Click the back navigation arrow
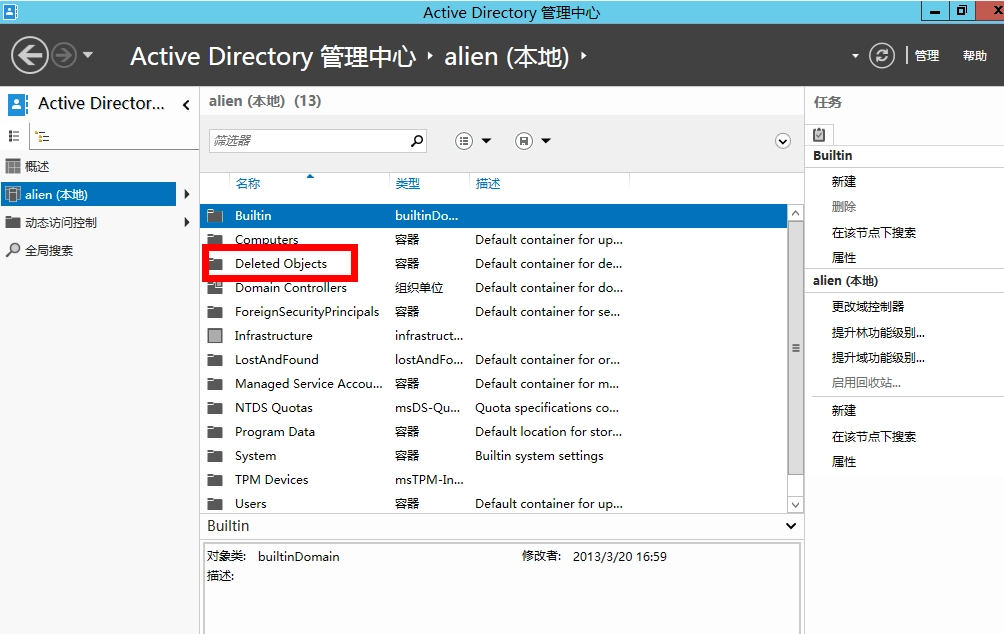 click(x=30, y=55)
